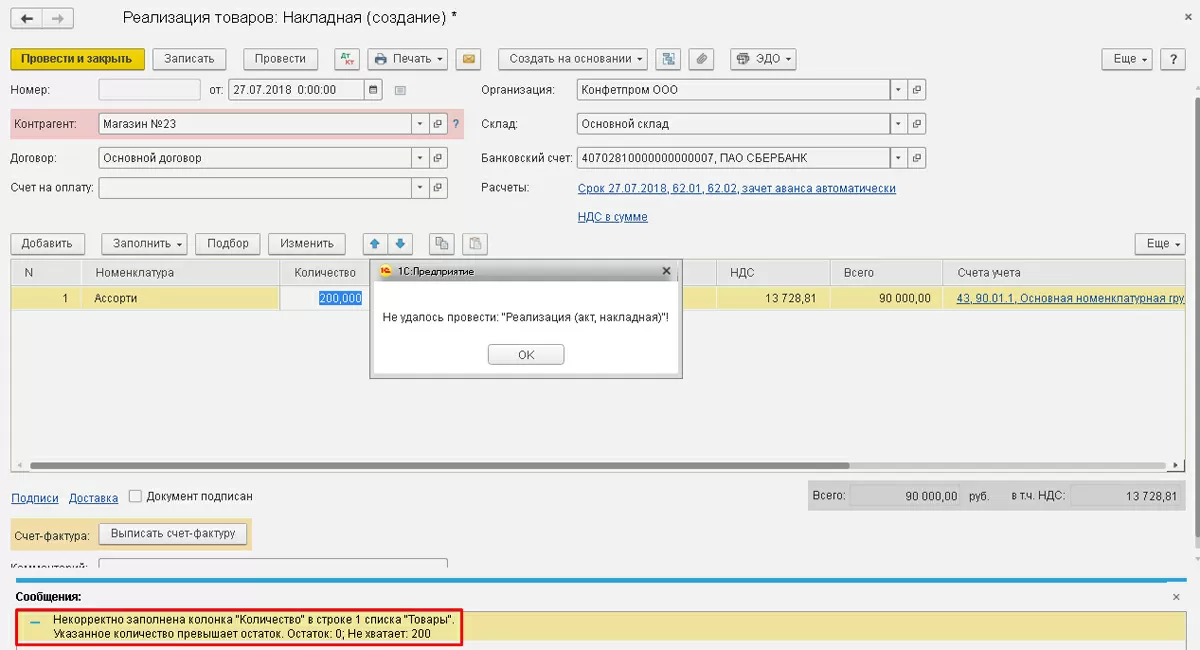
Task: Open the calendar date picker icon
Action: pyautogui.click(x=374, y=90)
